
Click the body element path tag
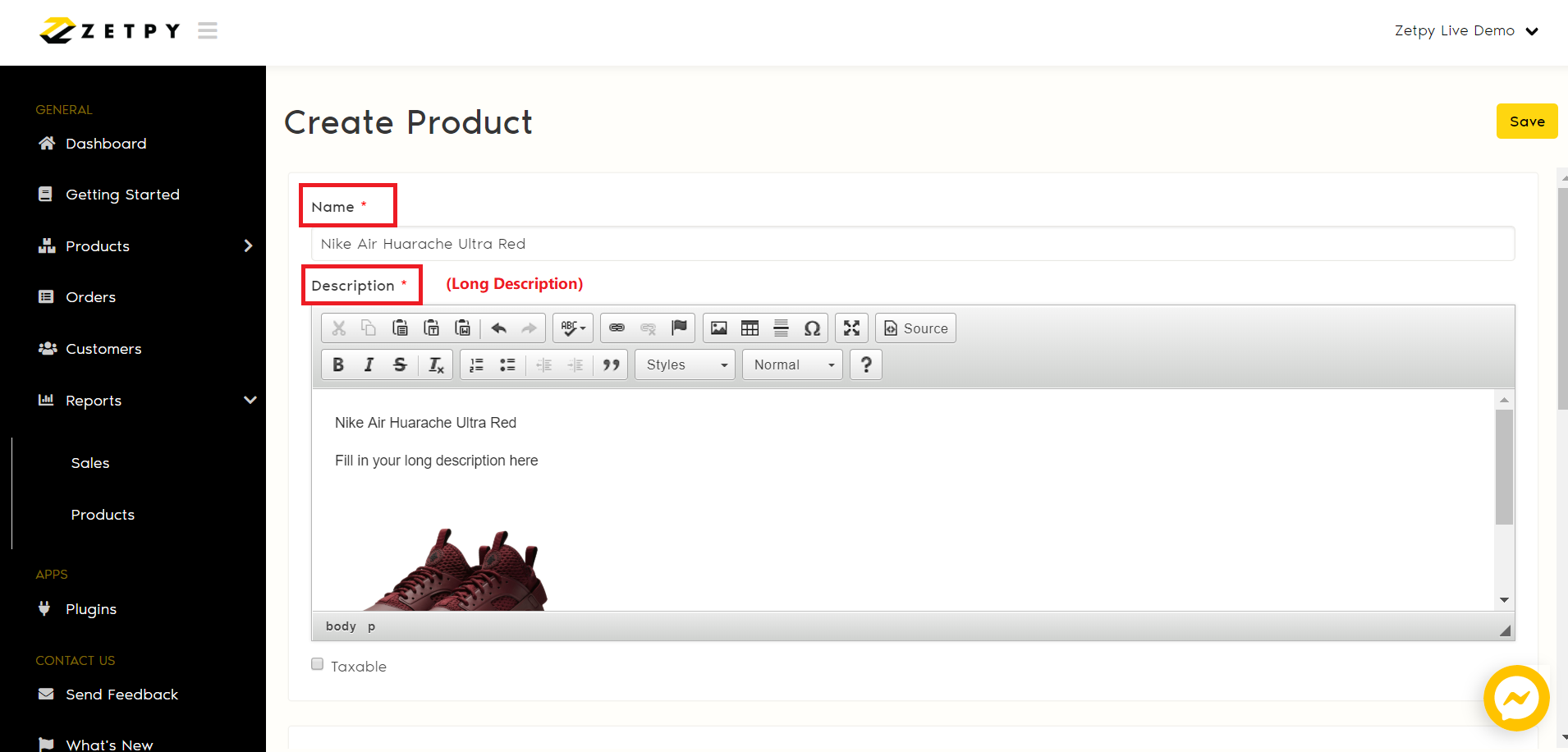[341, 626]
